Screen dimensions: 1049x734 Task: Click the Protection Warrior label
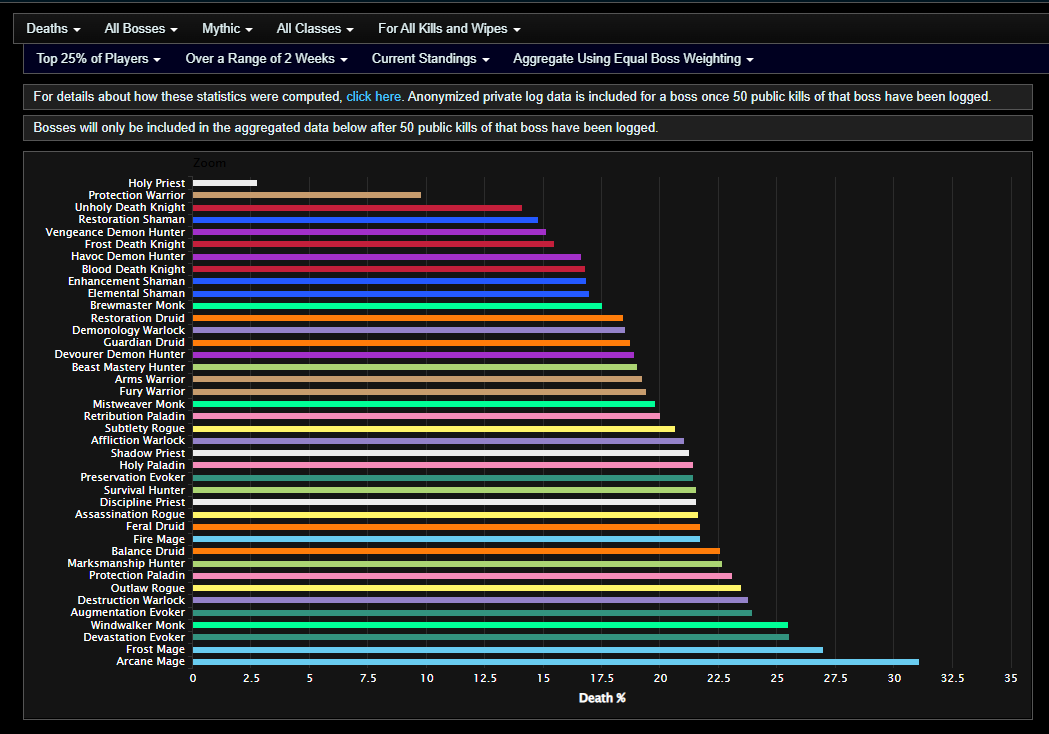136,195
